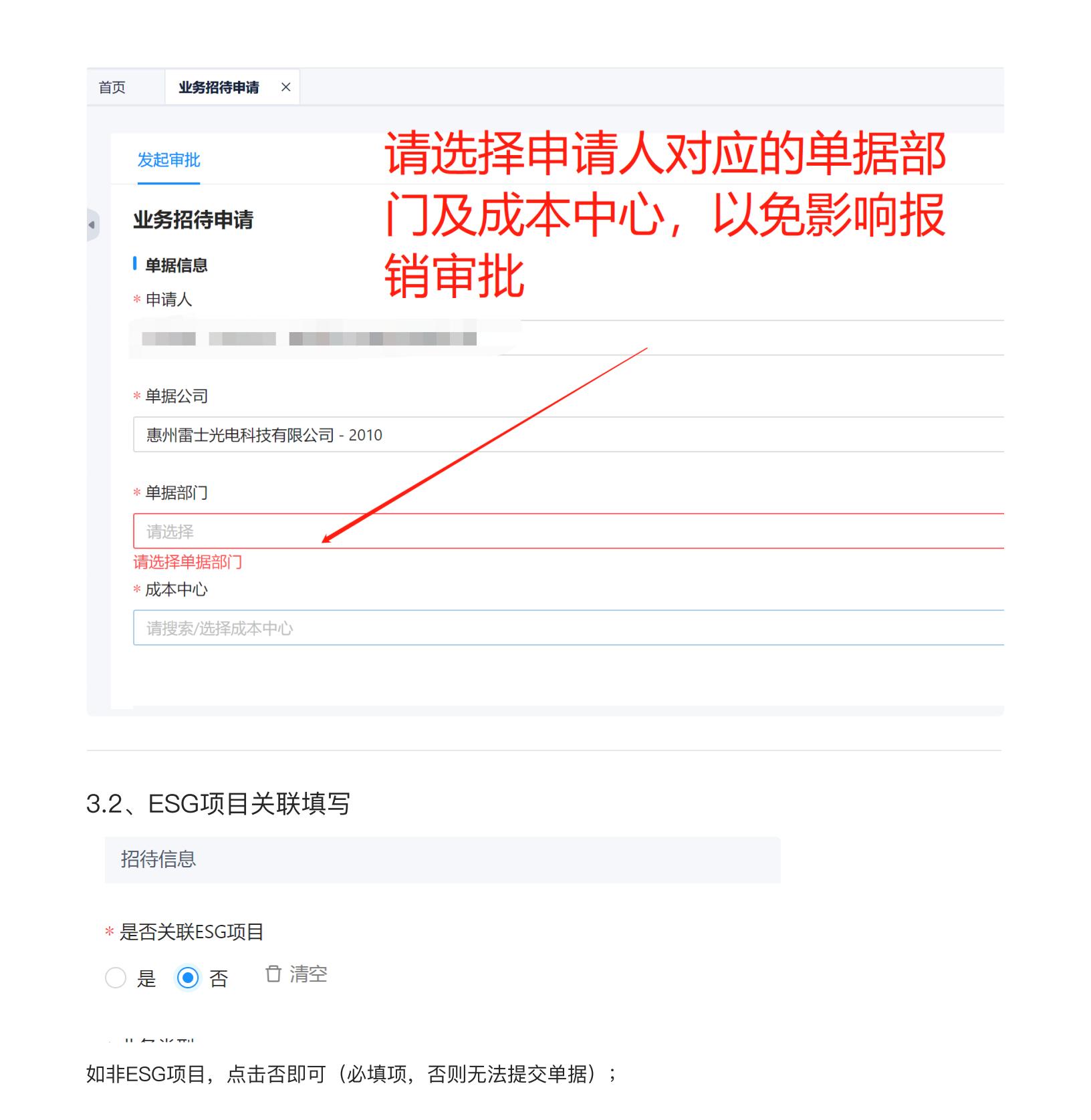Open the 发起审批 tab
Screen dimensions: 1091x1120
pos(168,160)
